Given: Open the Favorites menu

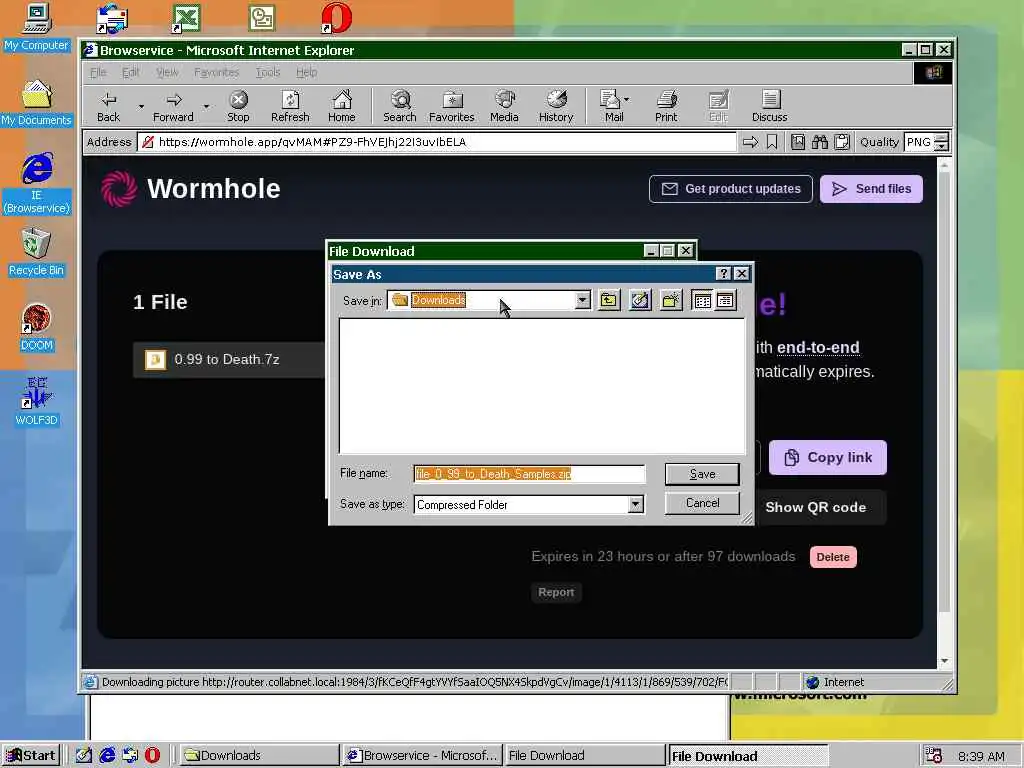Looking at the screenshot, I should tap(216, 72).
